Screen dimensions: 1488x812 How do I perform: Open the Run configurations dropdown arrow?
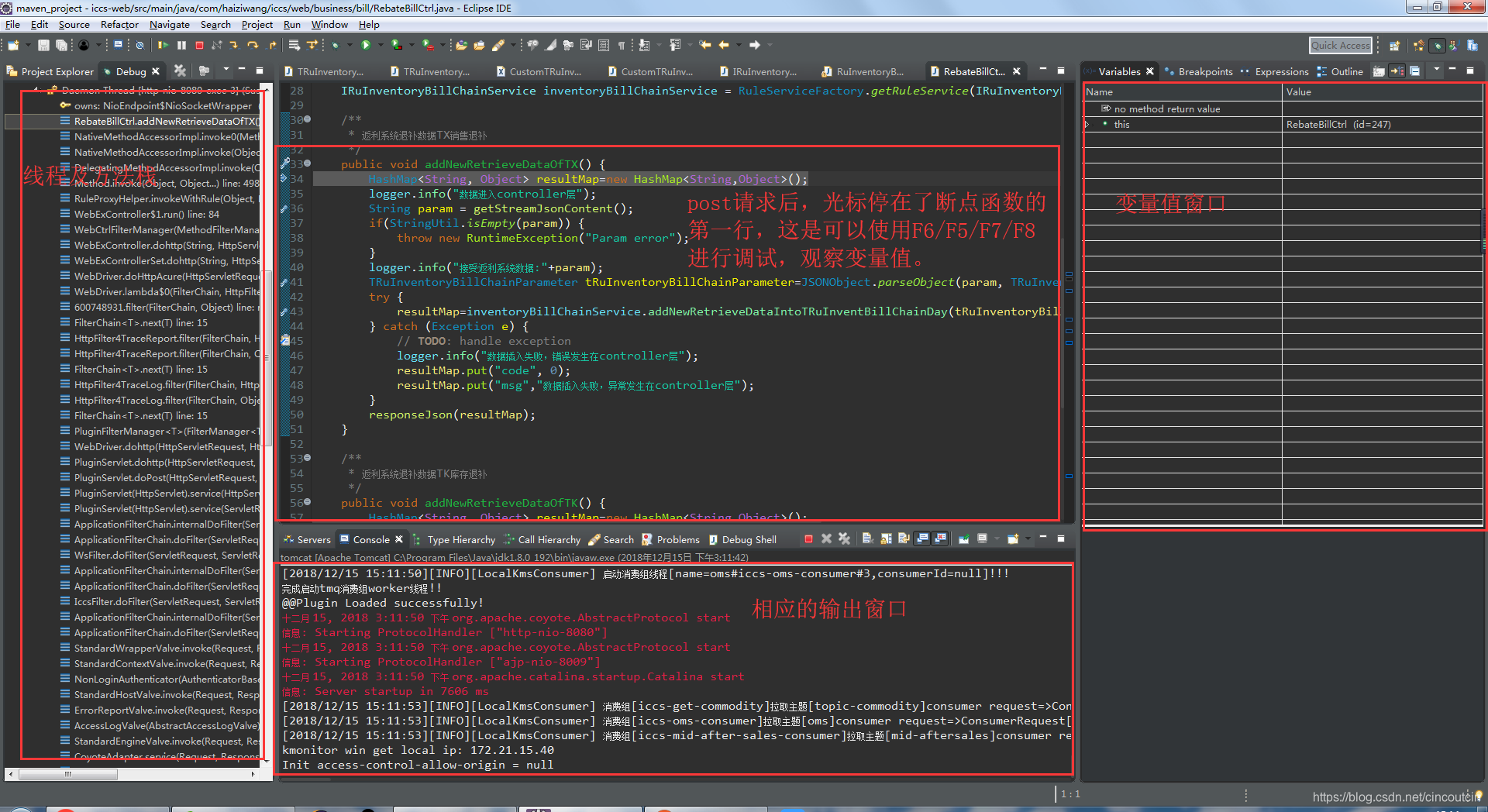click(380, 45)
